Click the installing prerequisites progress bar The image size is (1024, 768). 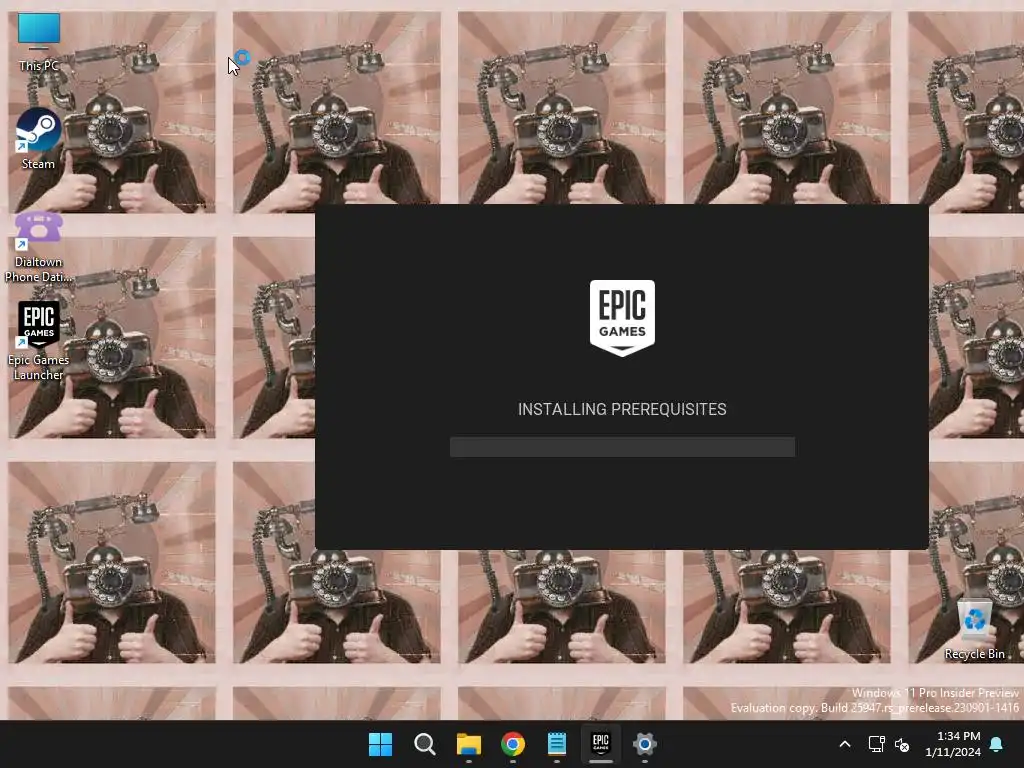(x=622, y=447)
